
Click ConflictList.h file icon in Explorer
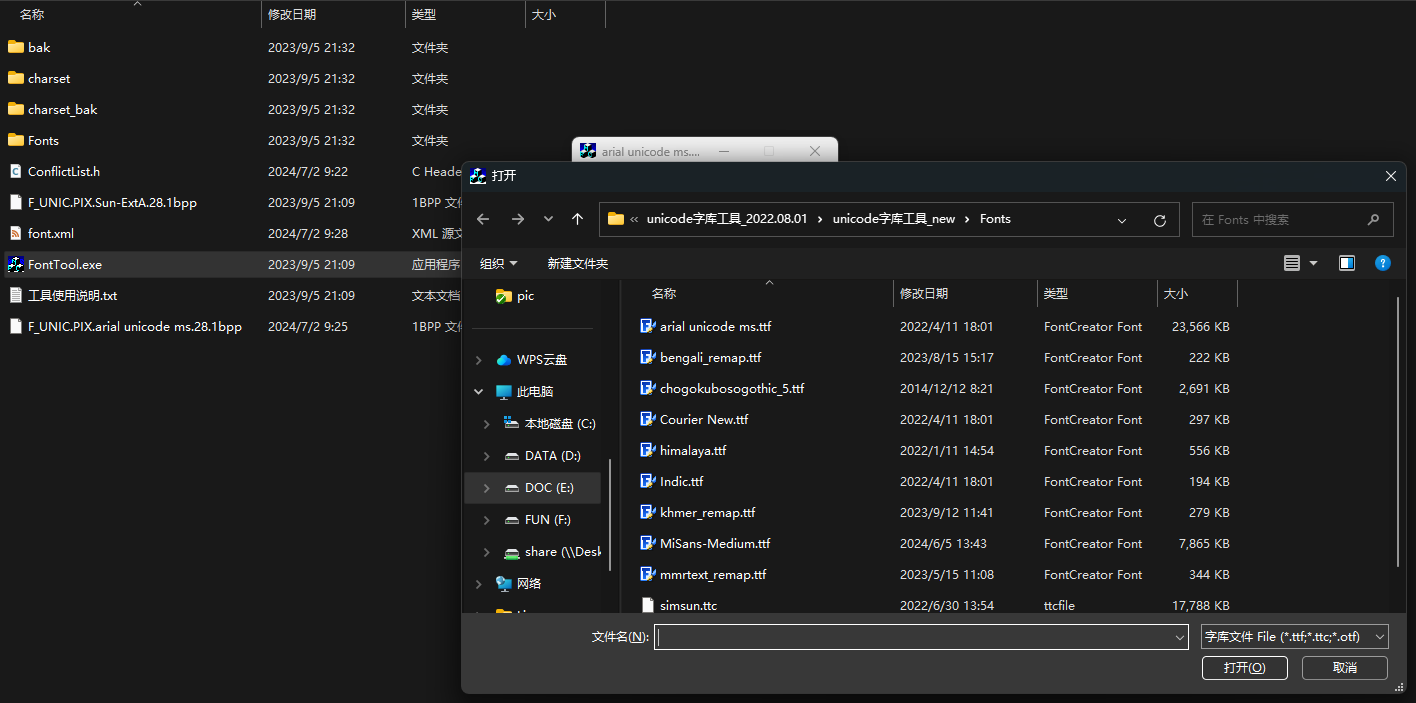click(x=15, y=172)
